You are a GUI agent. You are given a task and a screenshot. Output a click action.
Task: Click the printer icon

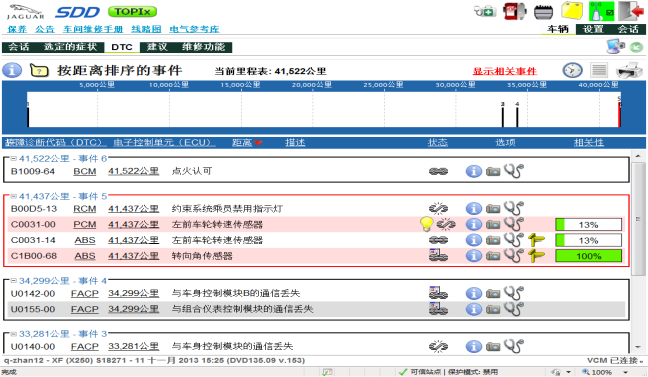629,70
